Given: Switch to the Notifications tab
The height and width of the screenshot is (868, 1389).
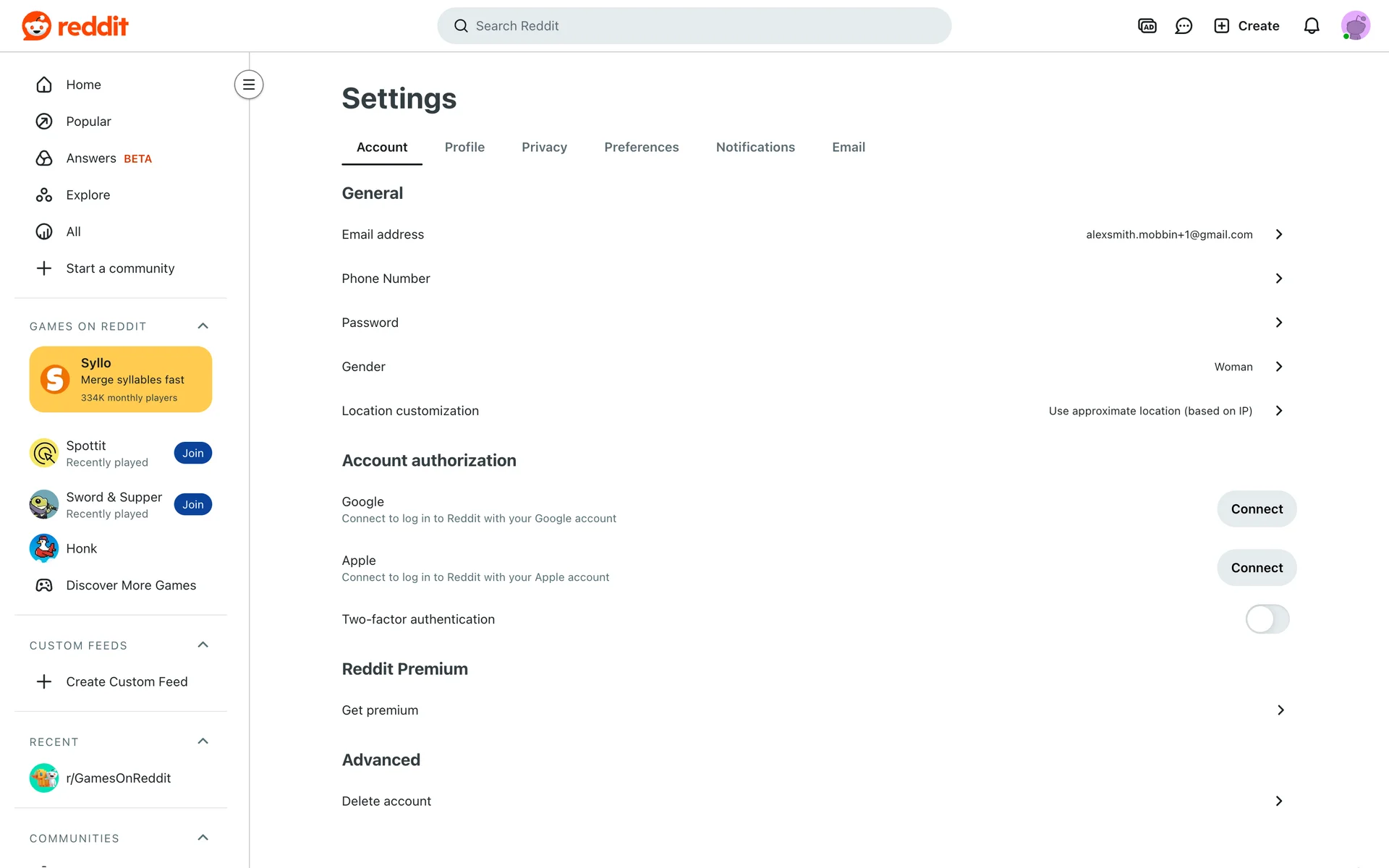Looking at the screenshot, I should coord(755,148).
